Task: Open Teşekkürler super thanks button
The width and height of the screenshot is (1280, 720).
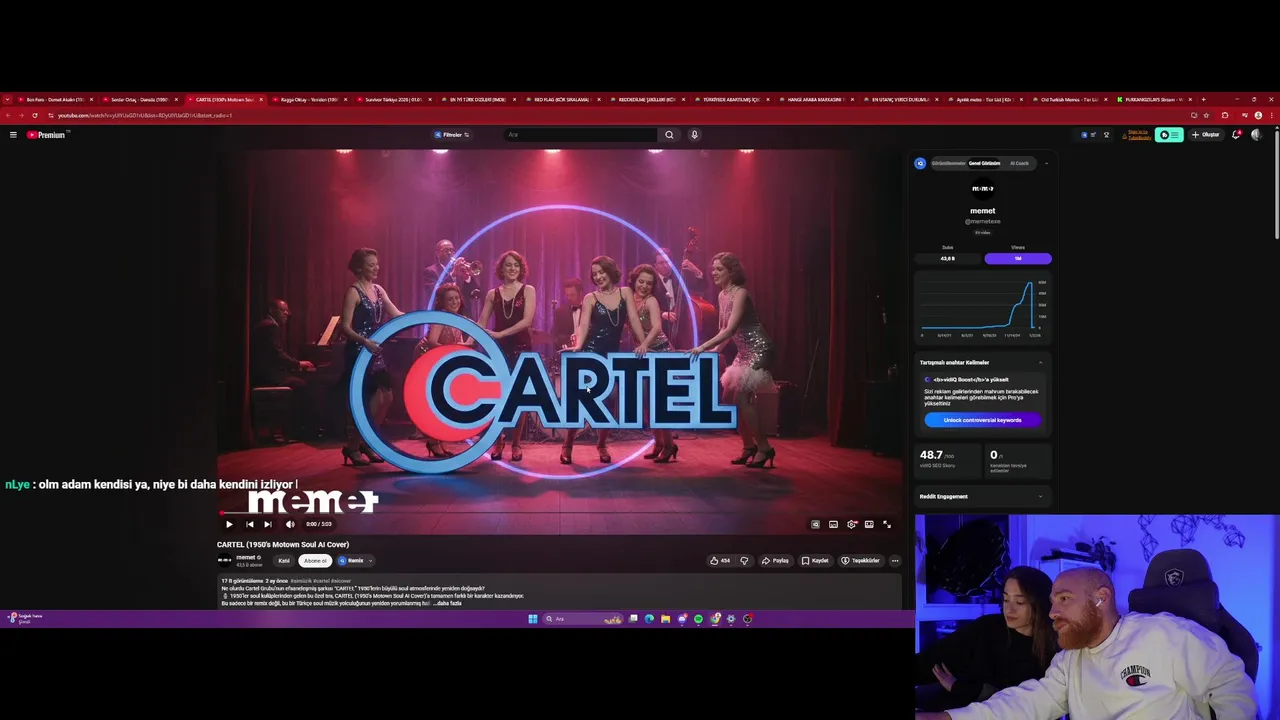Action: 860,560
